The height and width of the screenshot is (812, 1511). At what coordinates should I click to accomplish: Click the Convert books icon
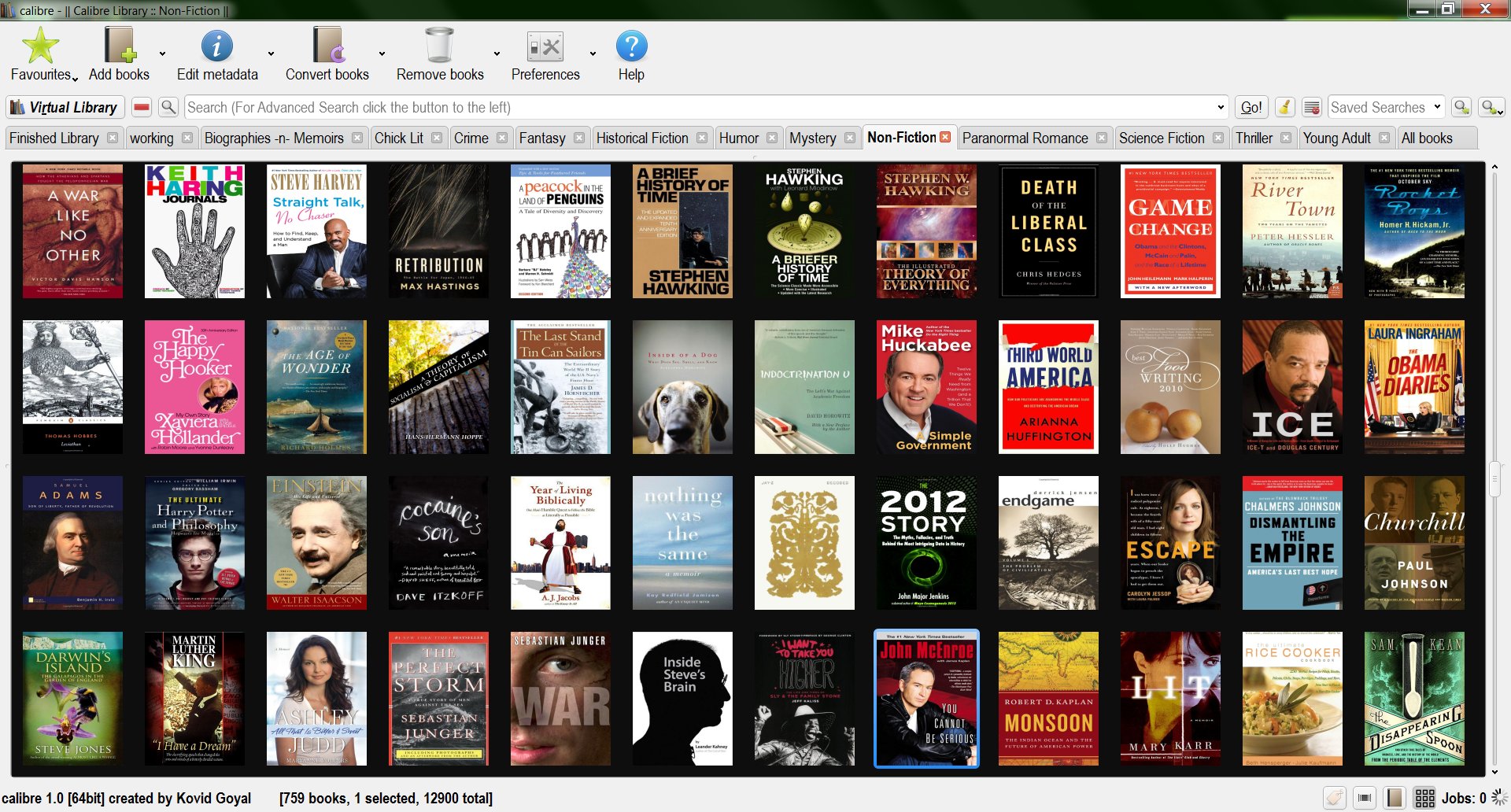tap(327, 46)
